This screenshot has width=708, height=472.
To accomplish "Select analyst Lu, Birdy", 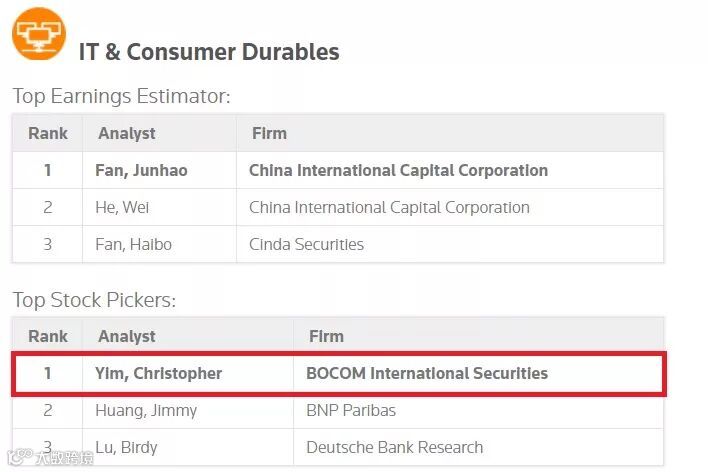I will point(126,447).
